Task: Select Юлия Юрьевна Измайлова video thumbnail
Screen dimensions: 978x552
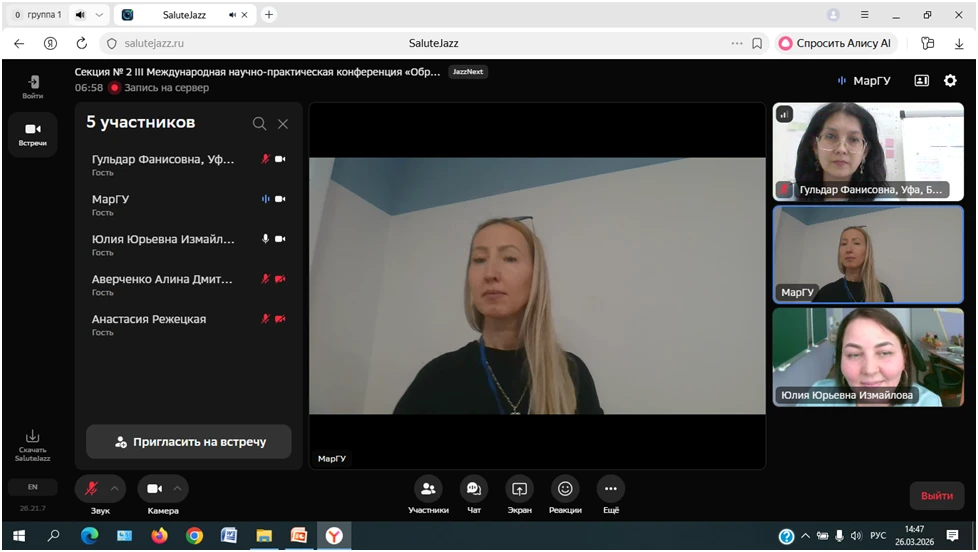Action: click(867, 357)
